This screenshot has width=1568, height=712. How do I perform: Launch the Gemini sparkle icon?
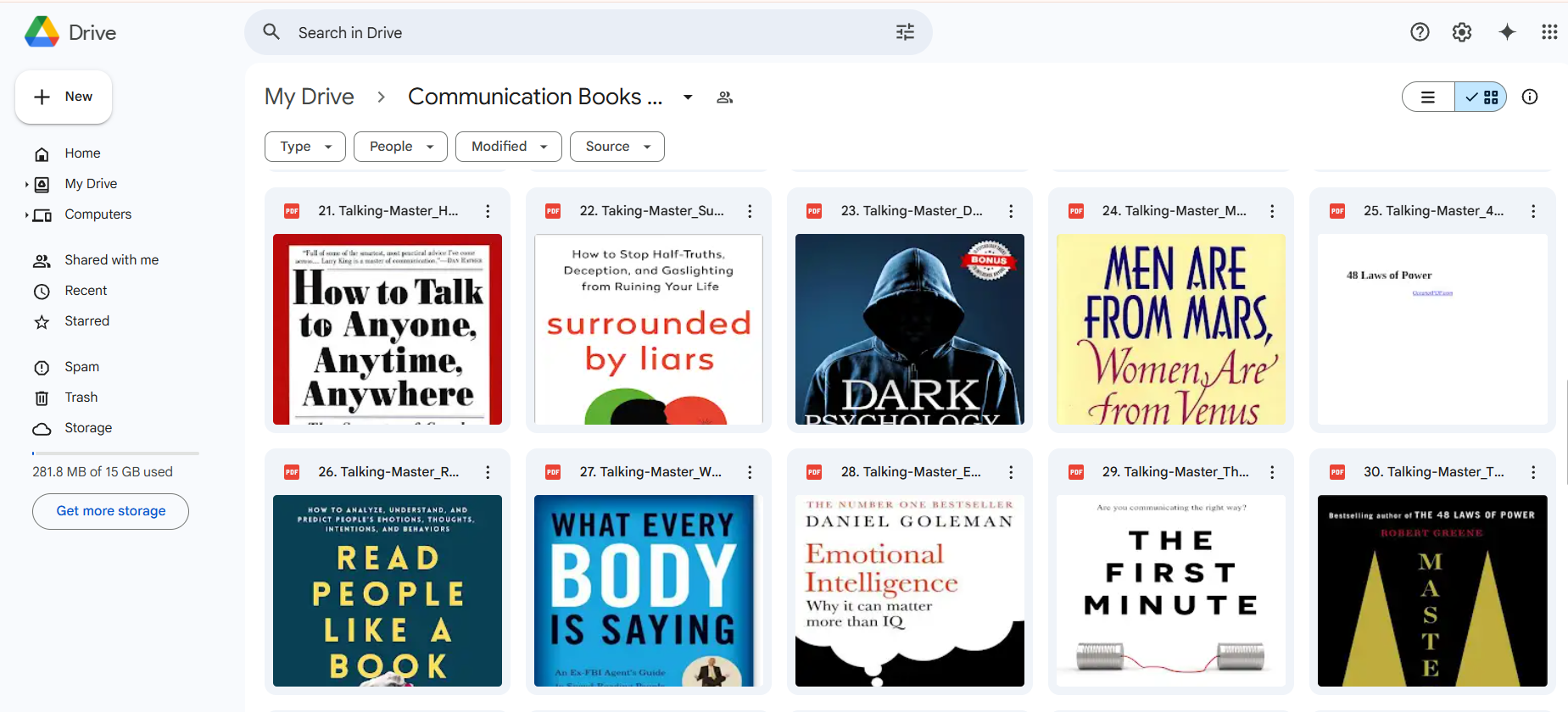click(x=1507, y=32)
